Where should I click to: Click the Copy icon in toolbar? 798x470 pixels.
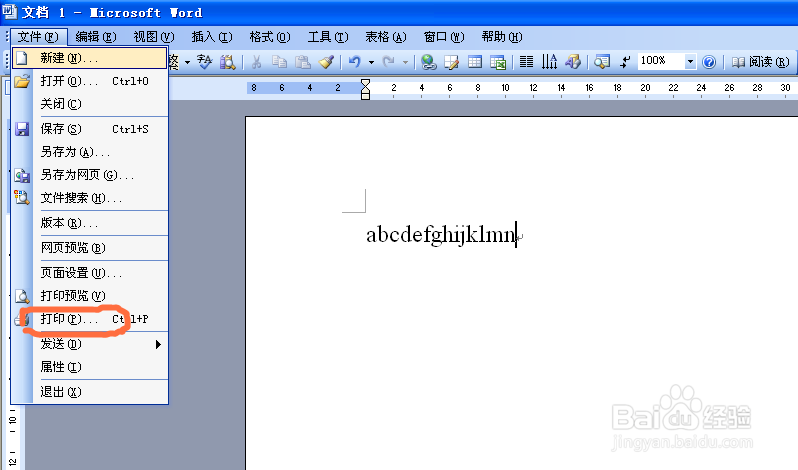tap(279, 62)
